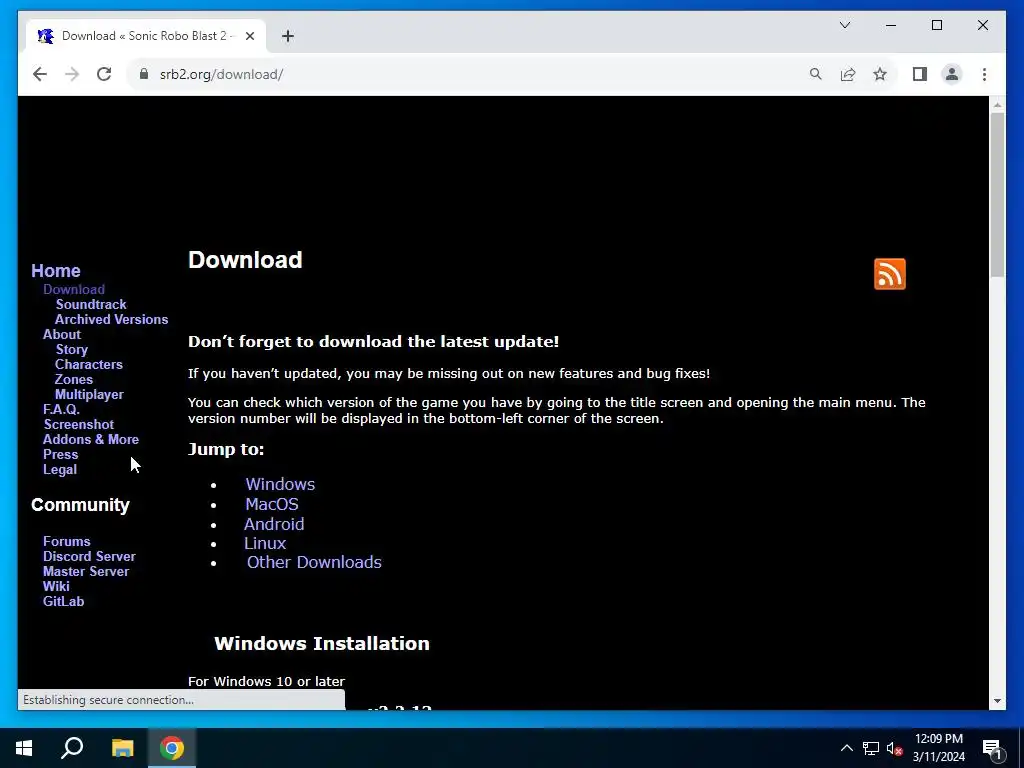Open the Download sidebar link
Image resolution: width=1024 pixels, height=768 pixels.
[x=74, y=289]
